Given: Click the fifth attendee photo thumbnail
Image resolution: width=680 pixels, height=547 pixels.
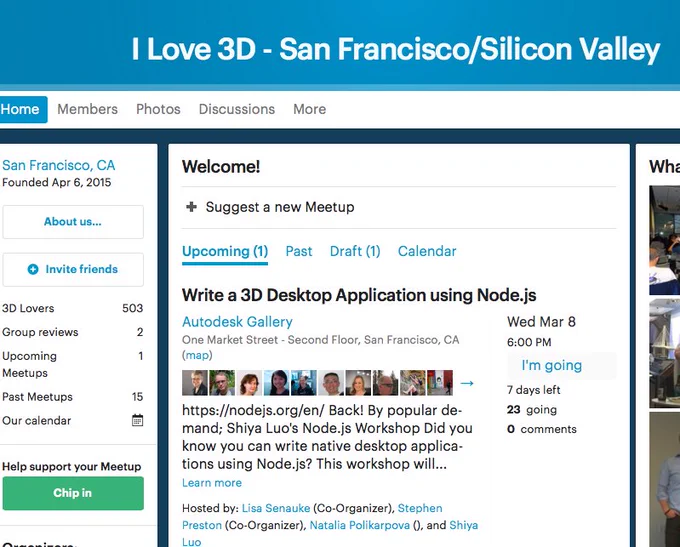Looking at the screenshot, I should (x=304, y=383).
